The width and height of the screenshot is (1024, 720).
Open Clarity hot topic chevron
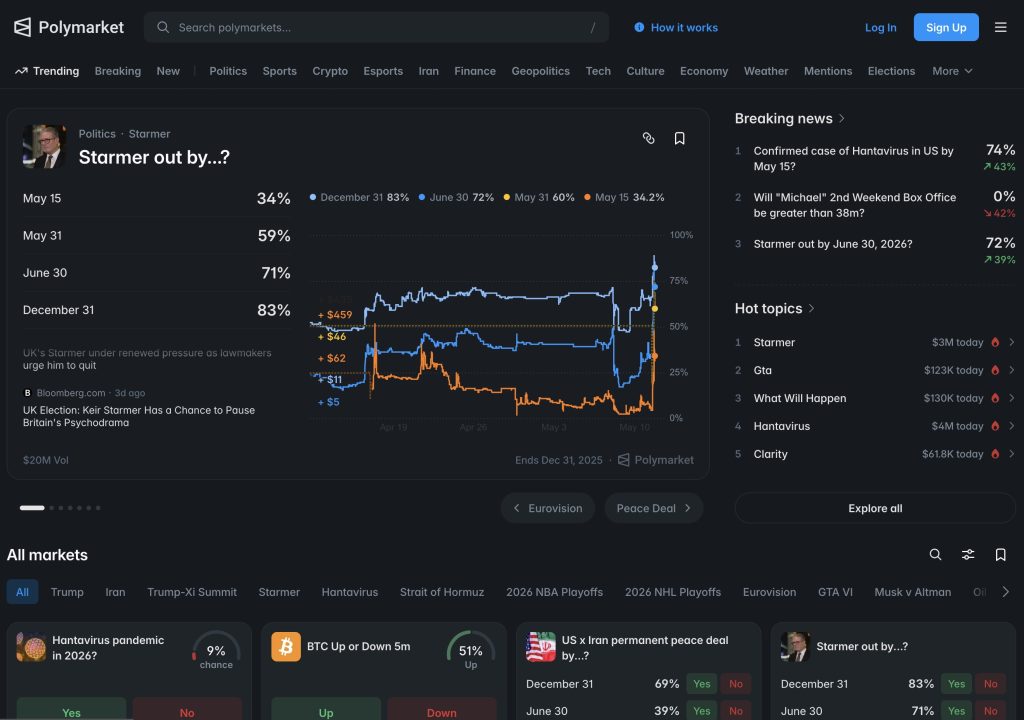click(1012, 454)
